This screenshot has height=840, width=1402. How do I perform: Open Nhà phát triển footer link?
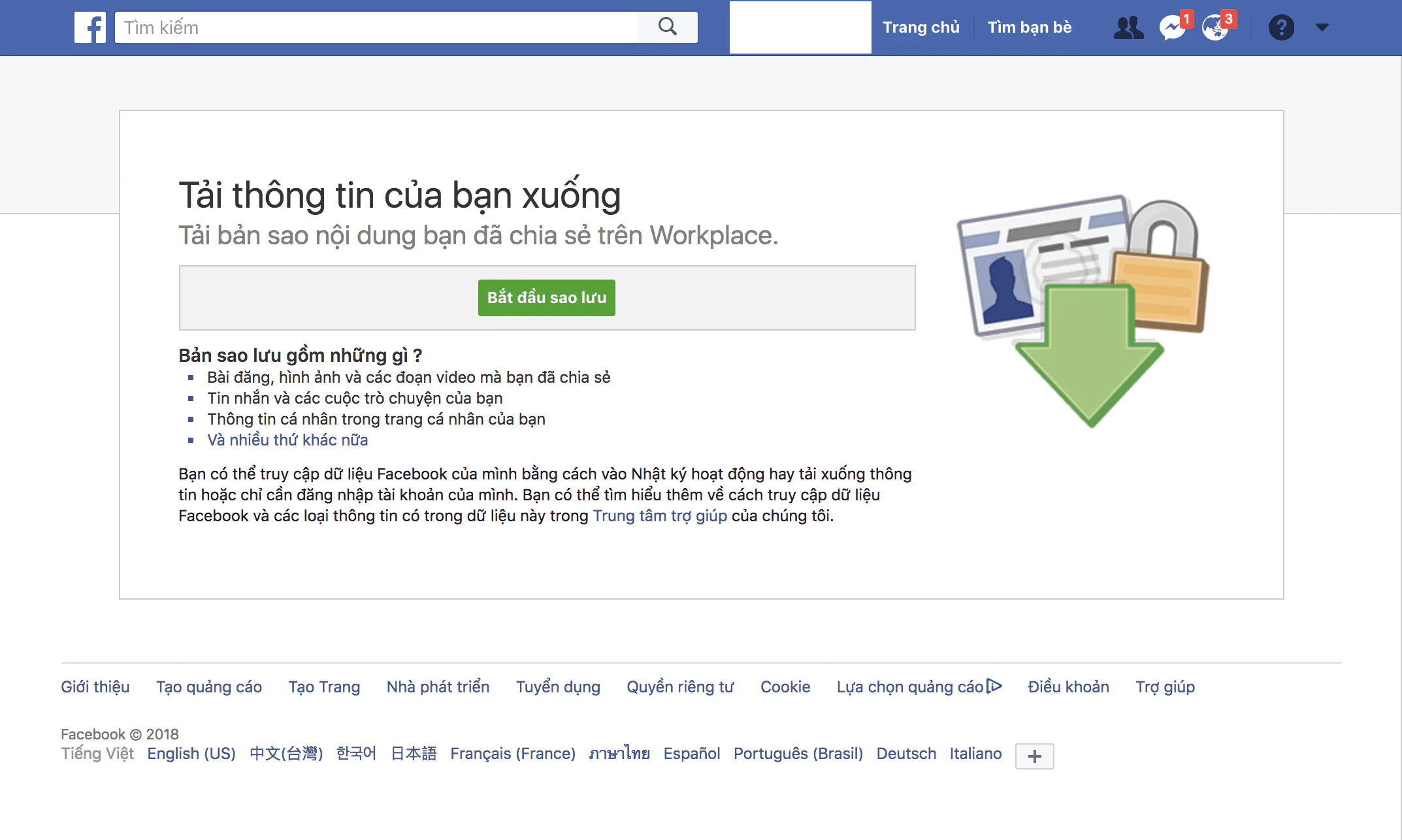pos(438,687)
